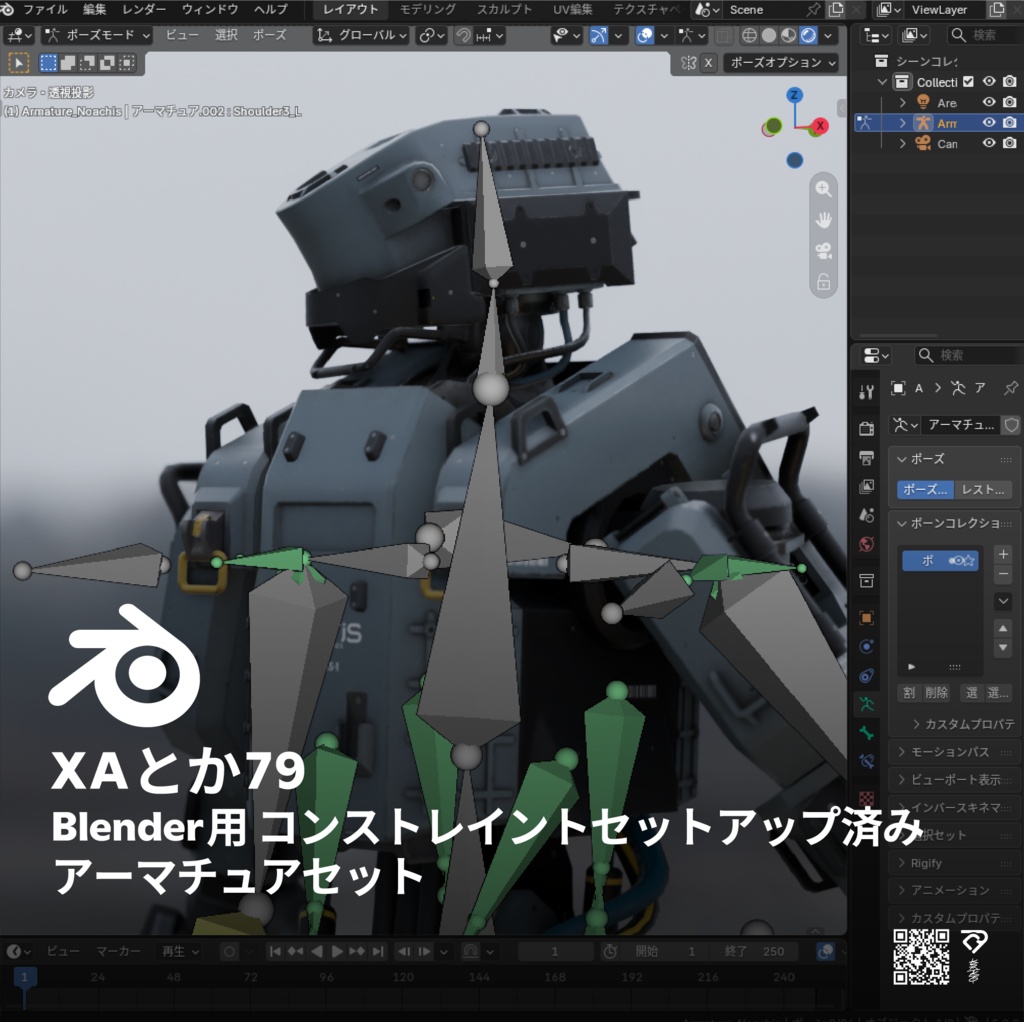Open the 編集 menu
This screenshot has height=1022, width=1024.
click(95, 9)
